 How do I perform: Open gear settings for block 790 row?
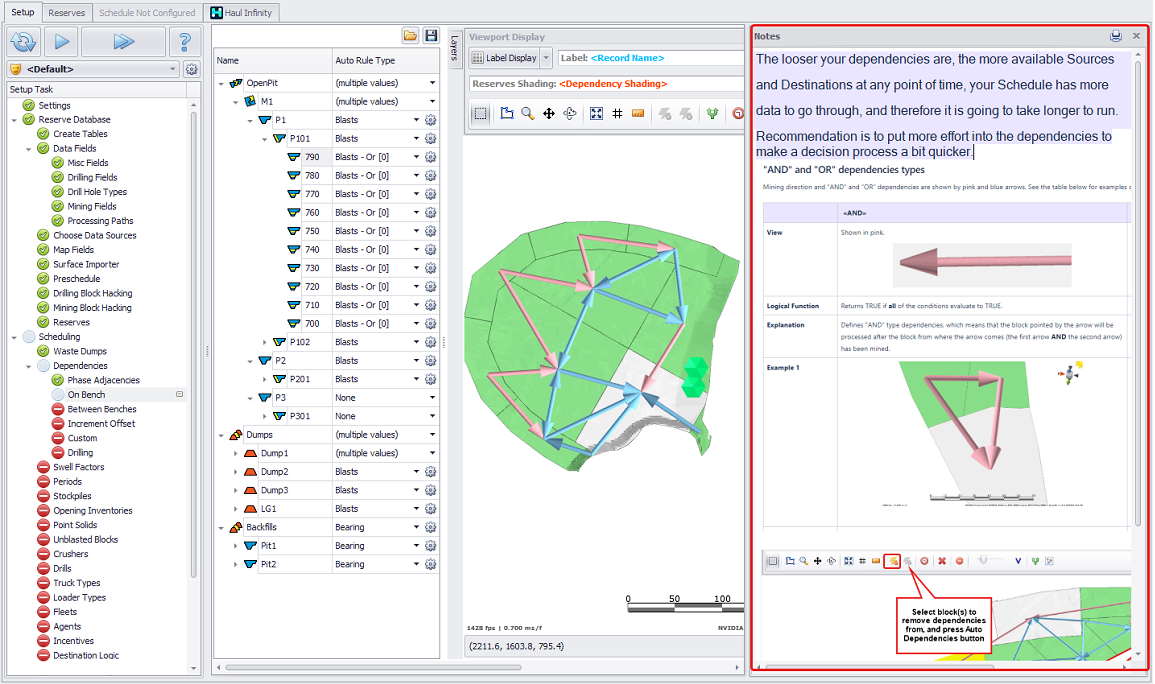click(431, 157)
